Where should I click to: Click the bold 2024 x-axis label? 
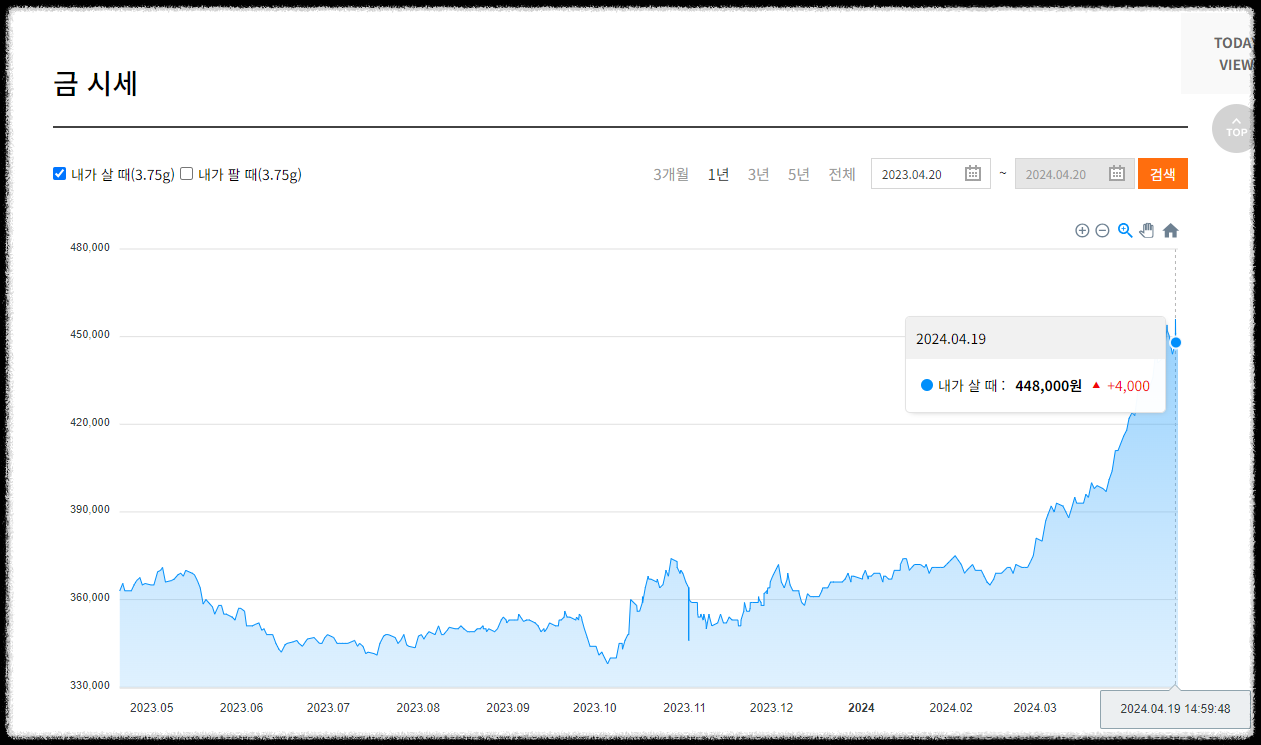pyautogui.click(x=861, y=708)
